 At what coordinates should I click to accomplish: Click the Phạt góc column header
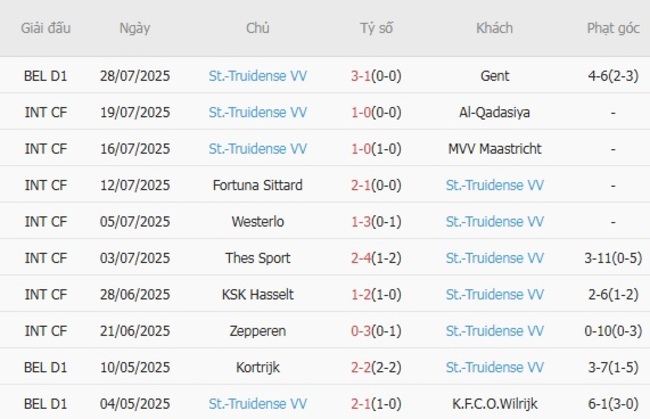click(613, 28)
